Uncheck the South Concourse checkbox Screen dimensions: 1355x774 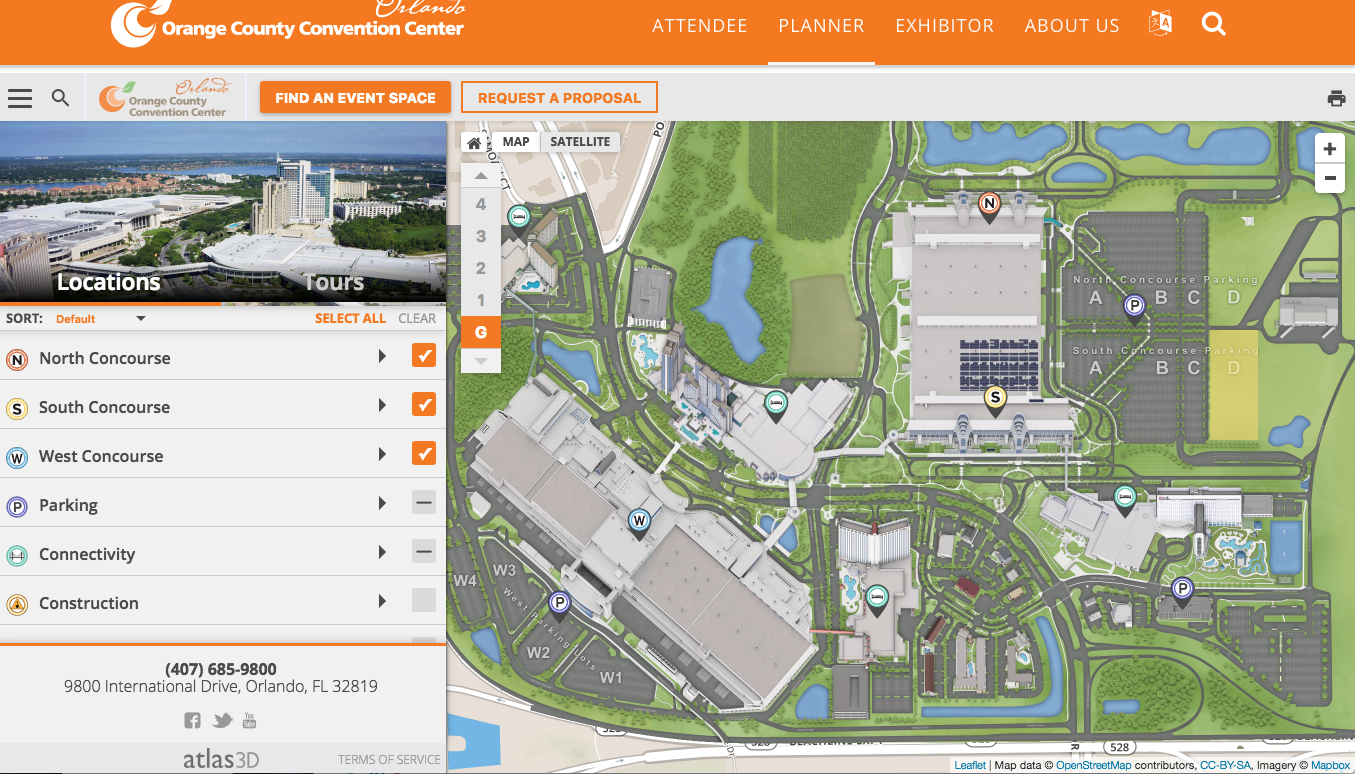[x=424, y=405]
